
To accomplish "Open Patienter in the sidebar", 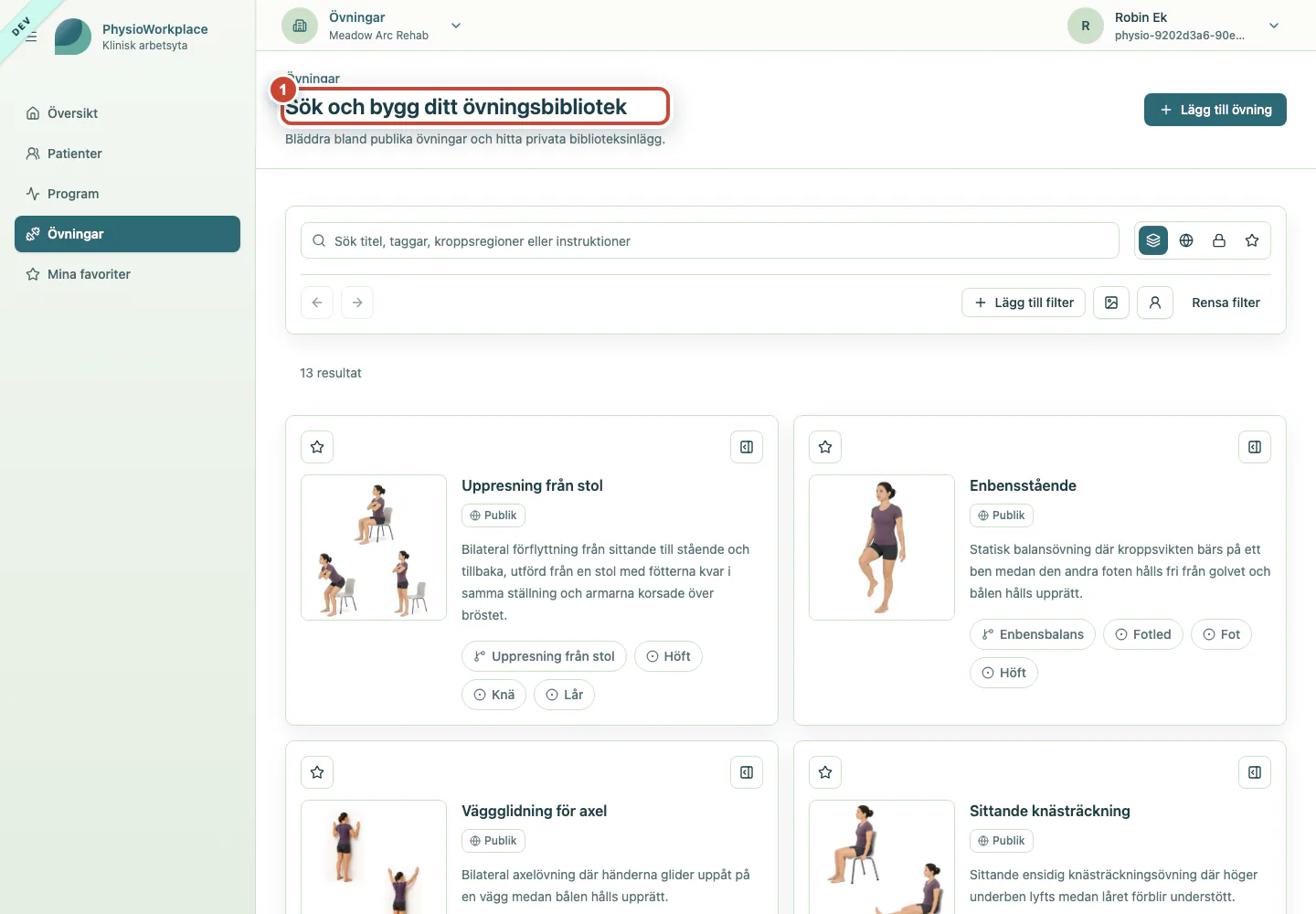I will click(x=127, y=154).
